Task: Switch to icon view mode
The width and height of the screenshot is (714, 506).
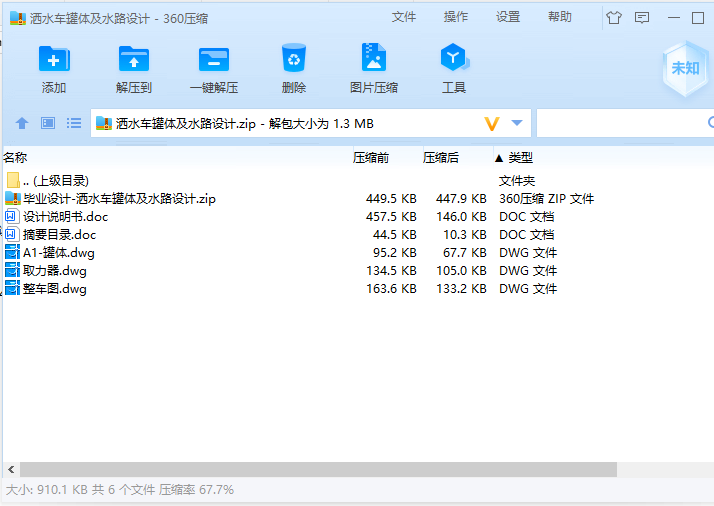Action: point(48,123)
